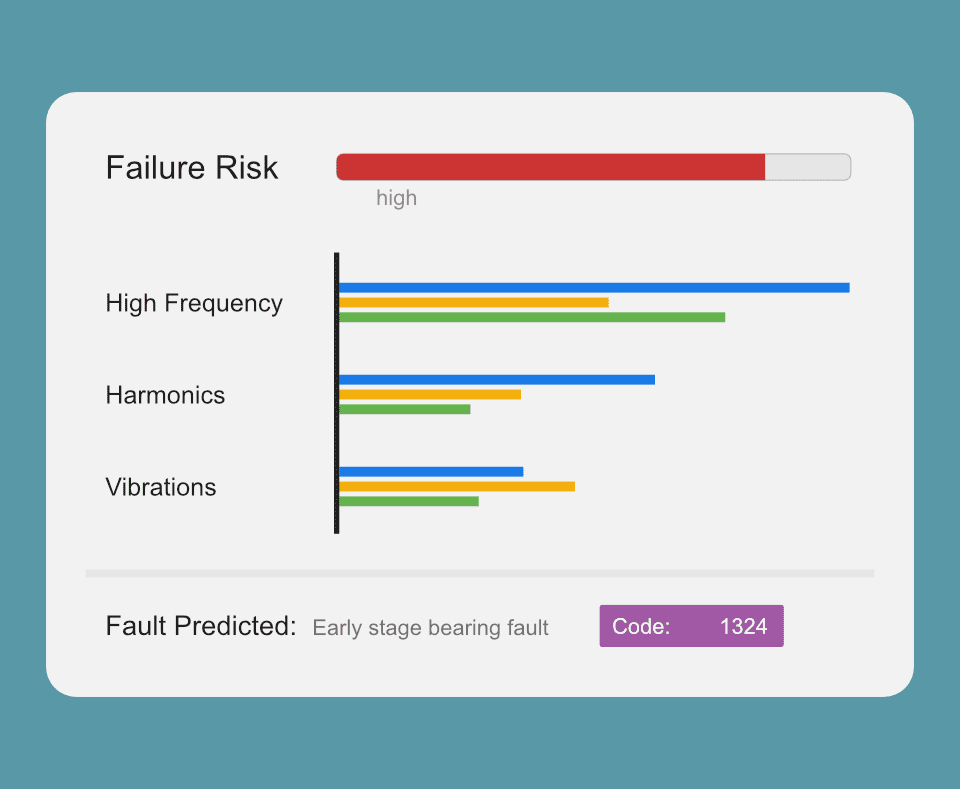This screenshot has height=789, width=960.
Task: Click the black vertical chart axis
Action: pos(336,393)
